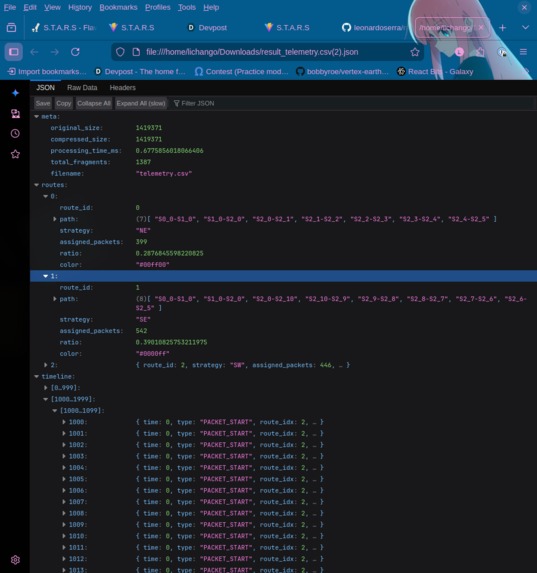This screenshot has width=537, height=573.
Task: Select the assigned_packets value 542
Action: (141, 331)
